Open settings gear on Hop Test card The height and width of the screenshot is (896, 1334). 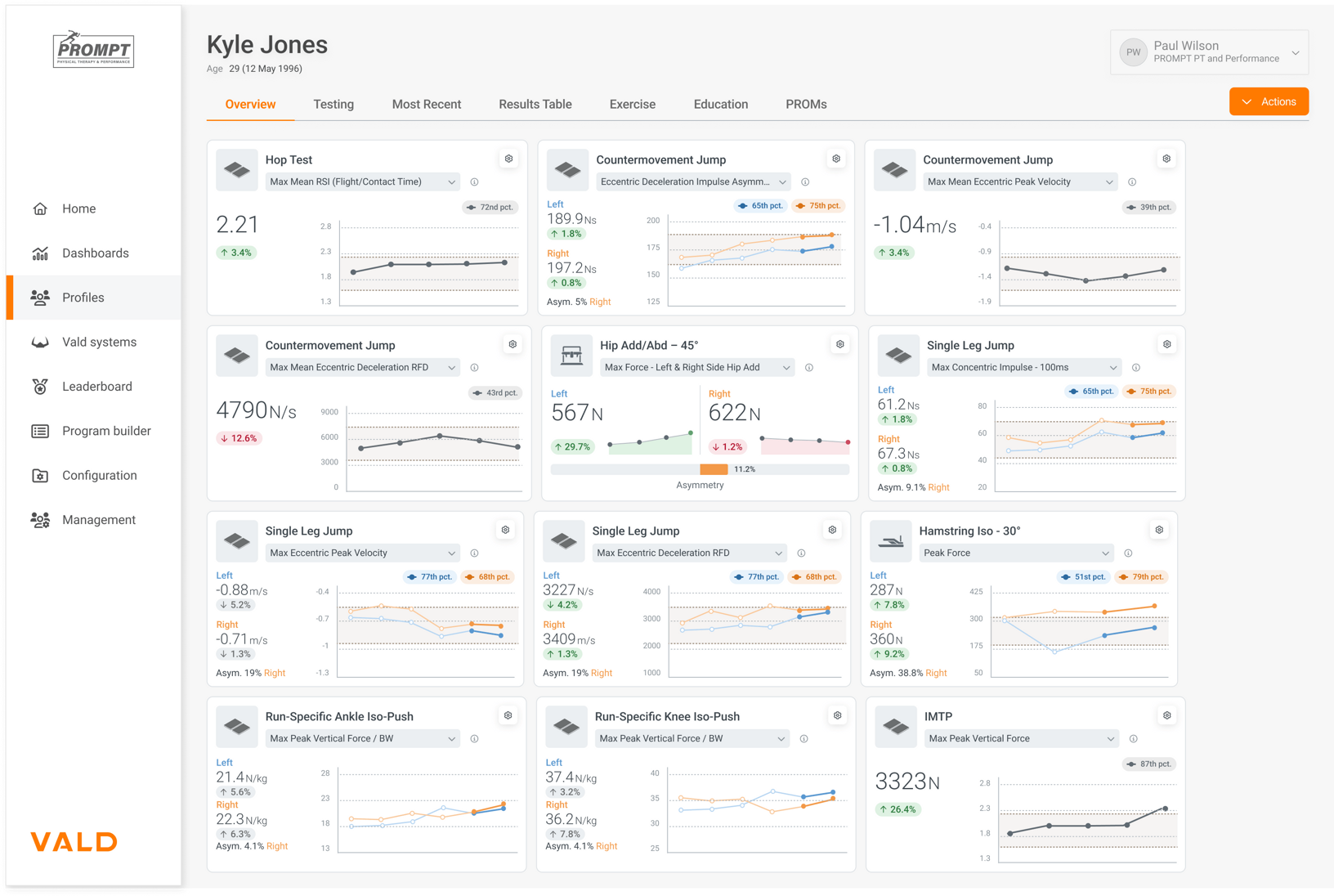pos(508,159)
